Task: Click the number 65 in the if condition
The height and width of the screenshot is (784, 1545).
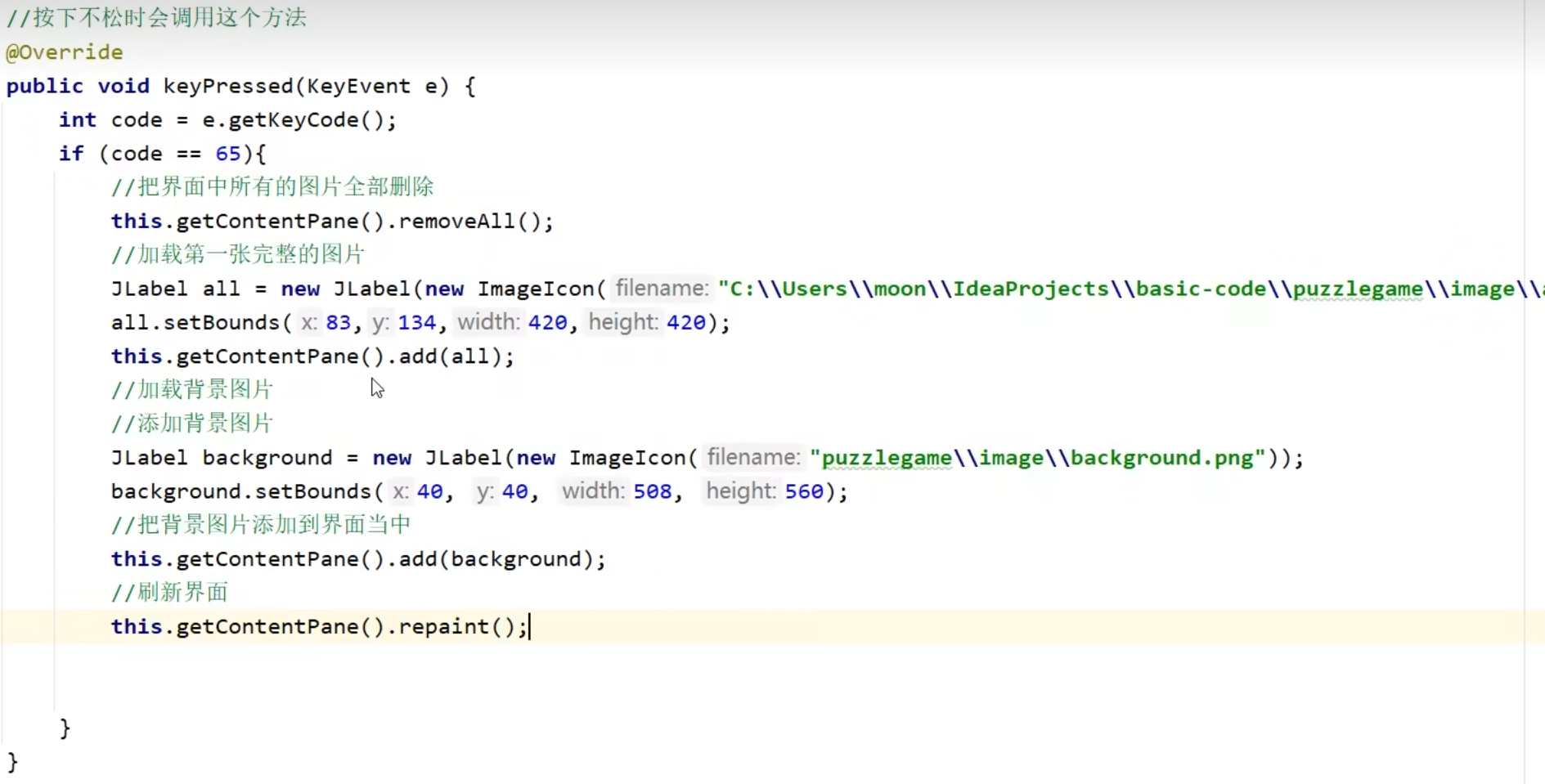Action: click(x=228, y=154)
